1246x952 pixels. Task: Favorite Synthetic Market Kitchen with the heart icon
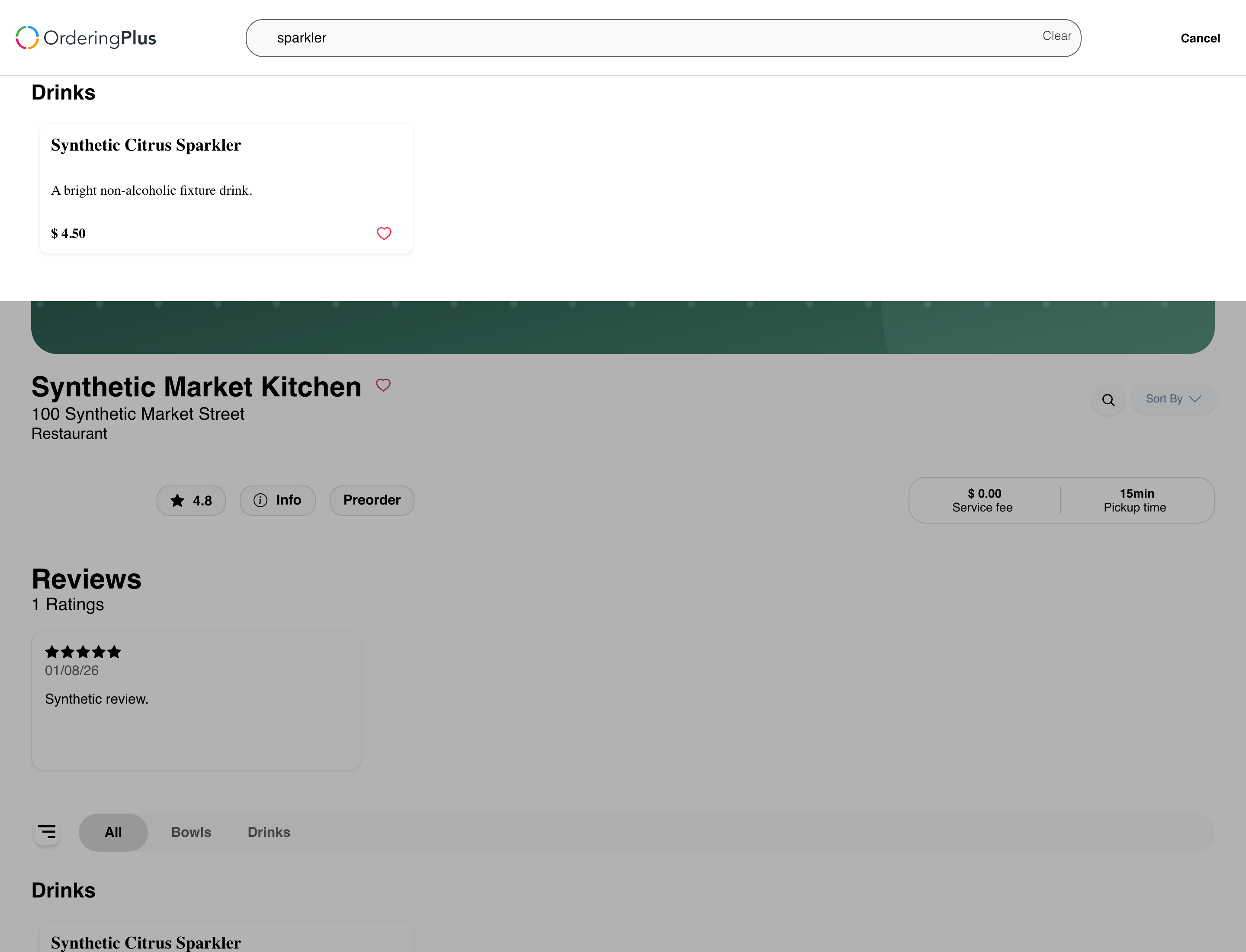click(383, 385)
